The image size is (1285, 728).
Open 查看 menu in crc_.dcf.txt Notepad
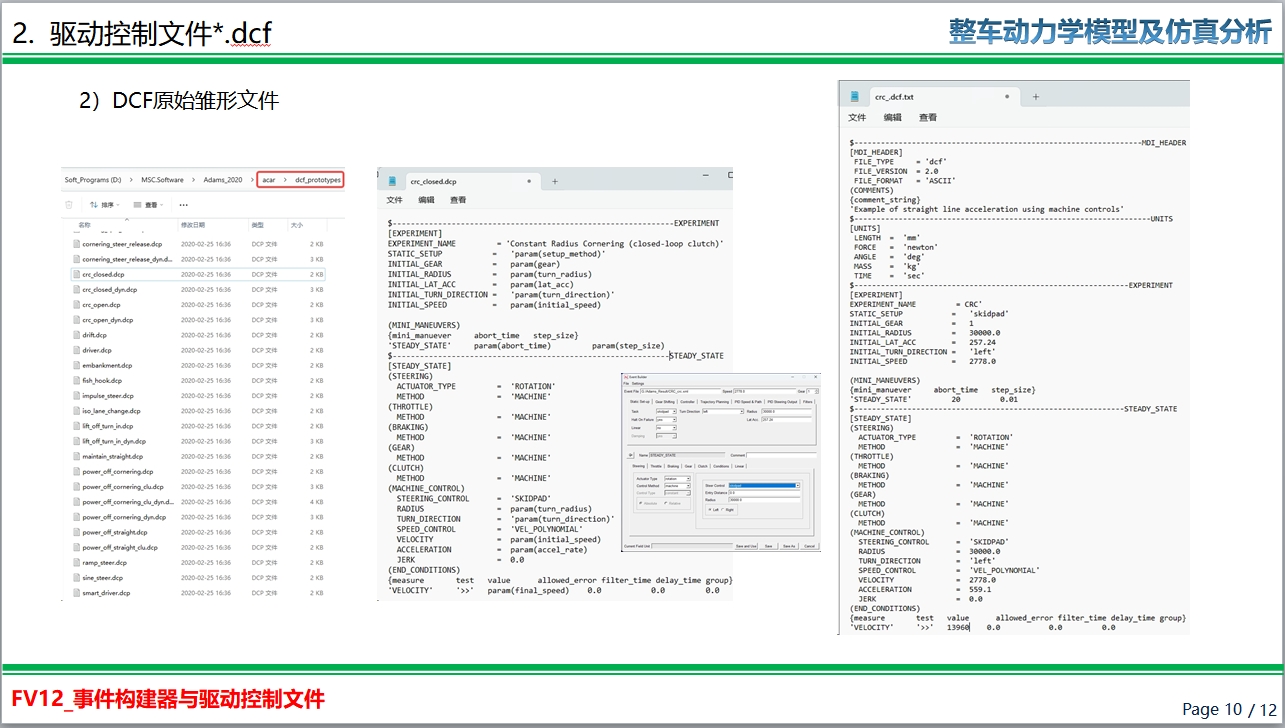click(x=928, y=117)
